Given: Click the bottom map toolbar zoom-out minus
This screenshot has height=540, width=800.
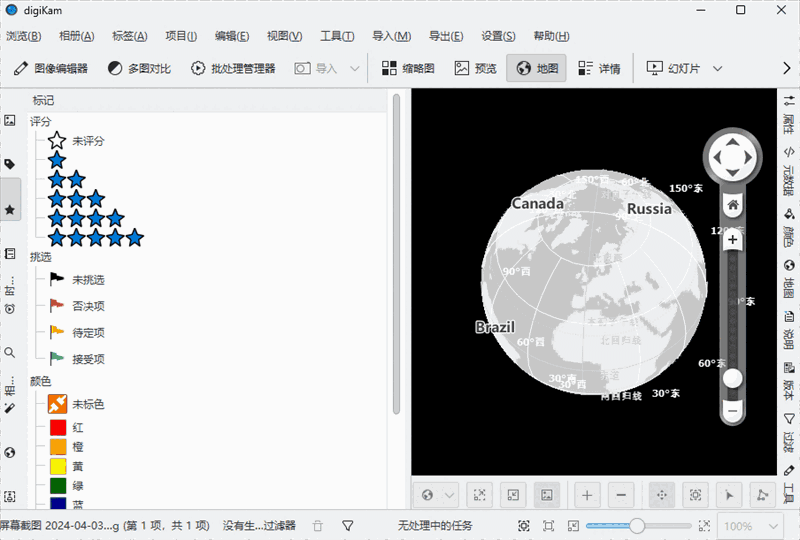Looking at the screenshot, I should click(621, 494).
